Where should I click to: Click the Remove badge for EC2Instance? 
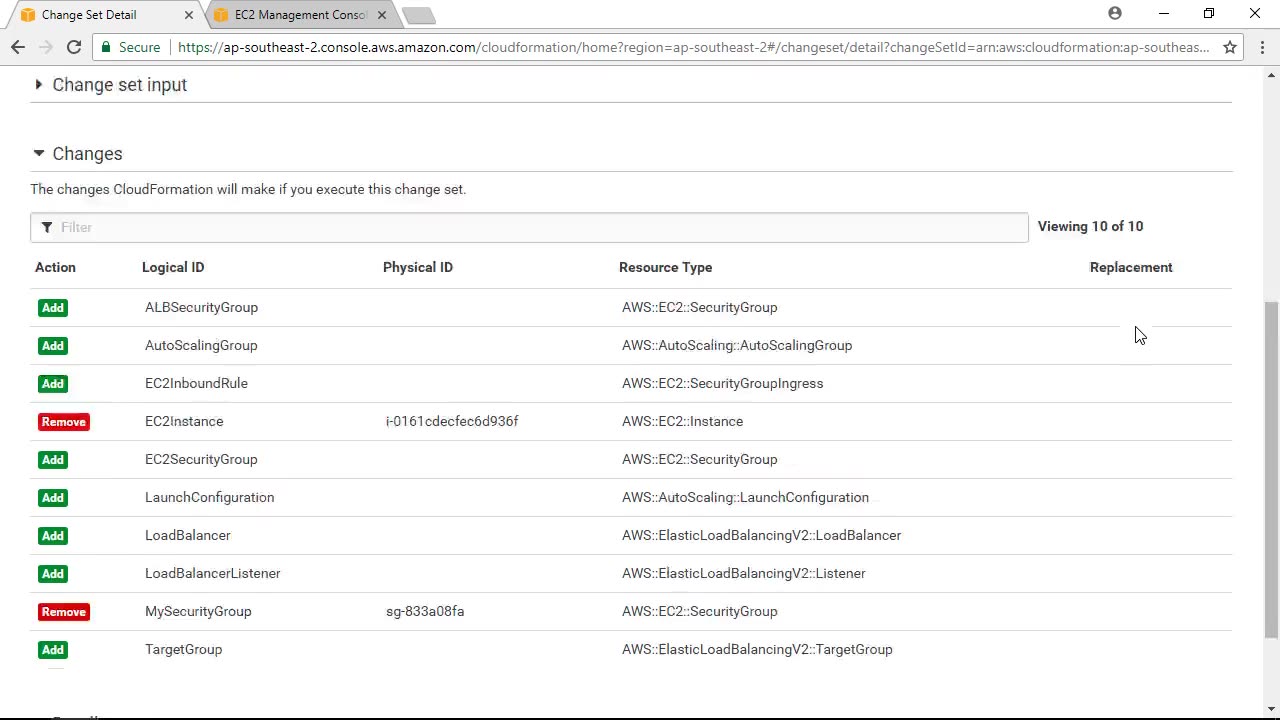[64, 422]
